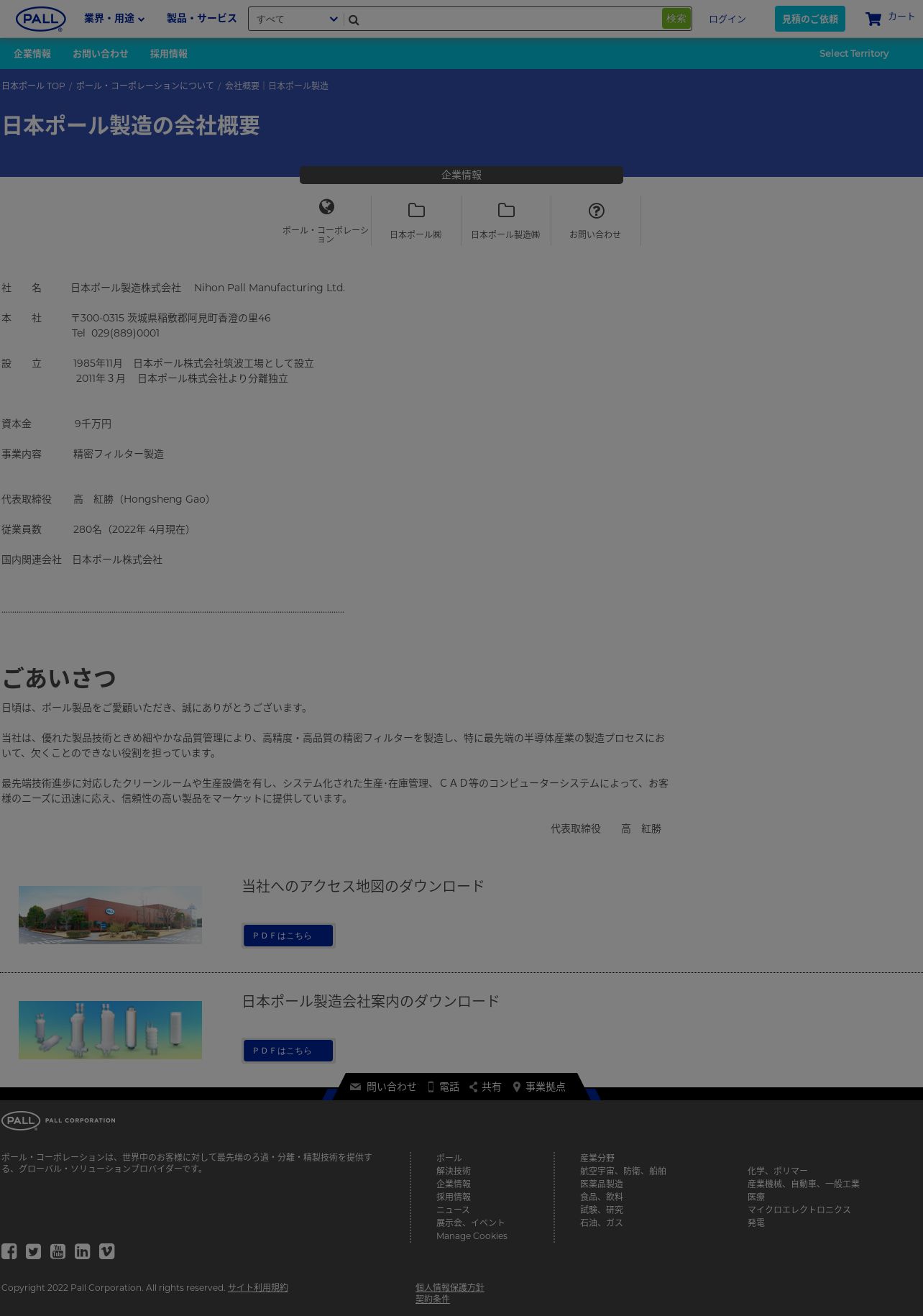The image size is (923, 1316).
Task: Open the Facebook icon in footer
Action: [x=9, y=1251]
